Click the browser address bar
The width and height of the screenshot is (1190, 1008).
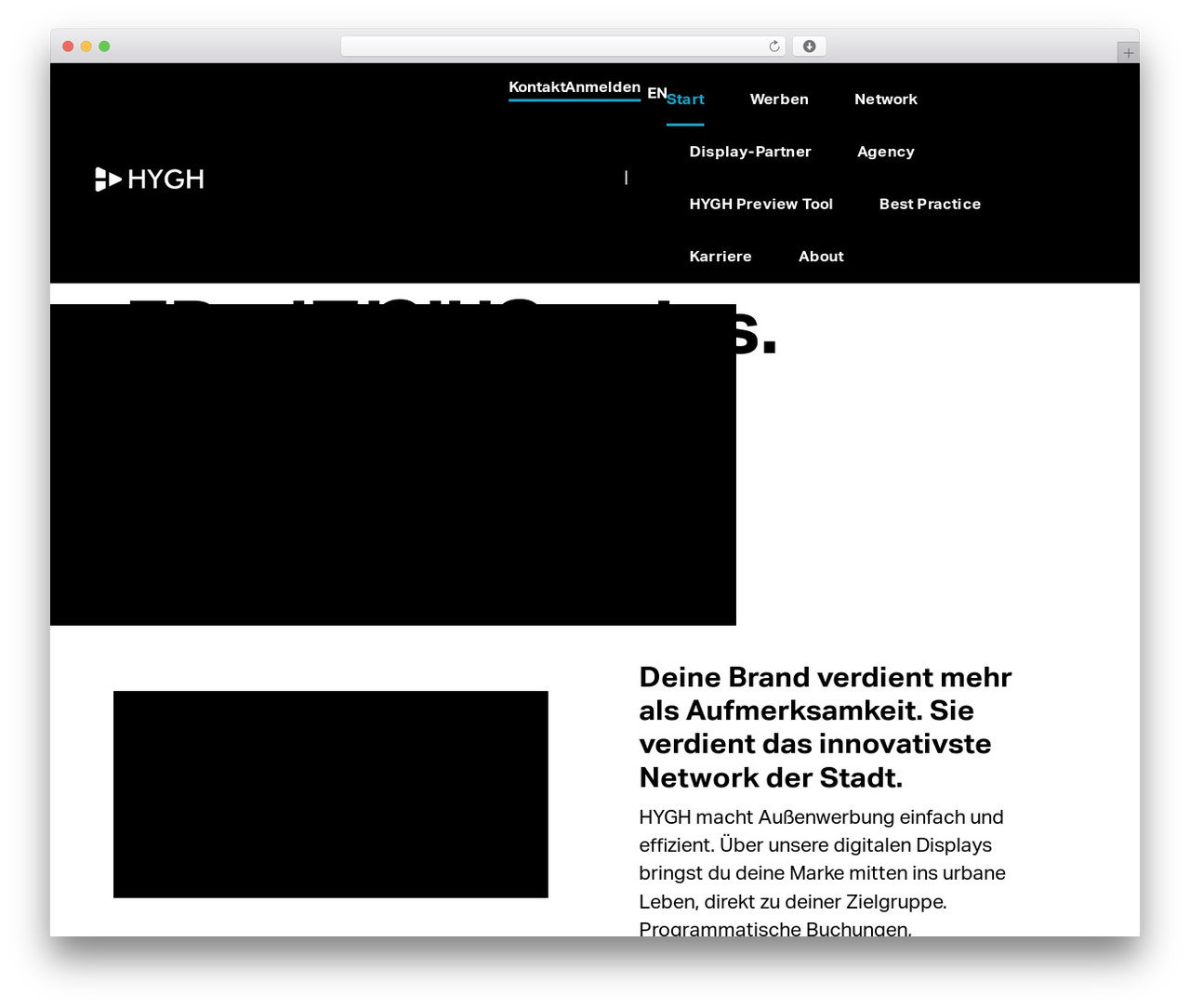coord(562,46)
